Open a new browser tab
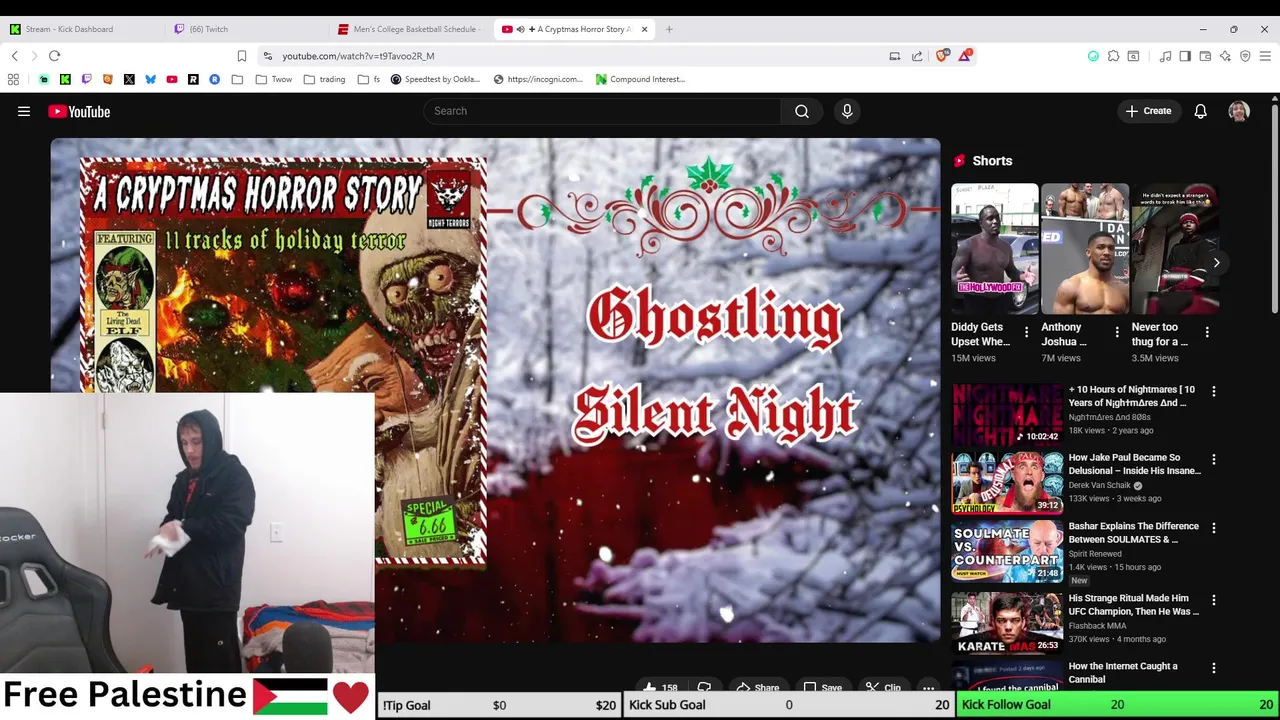The image size is (1280, 720). point(669,29)
